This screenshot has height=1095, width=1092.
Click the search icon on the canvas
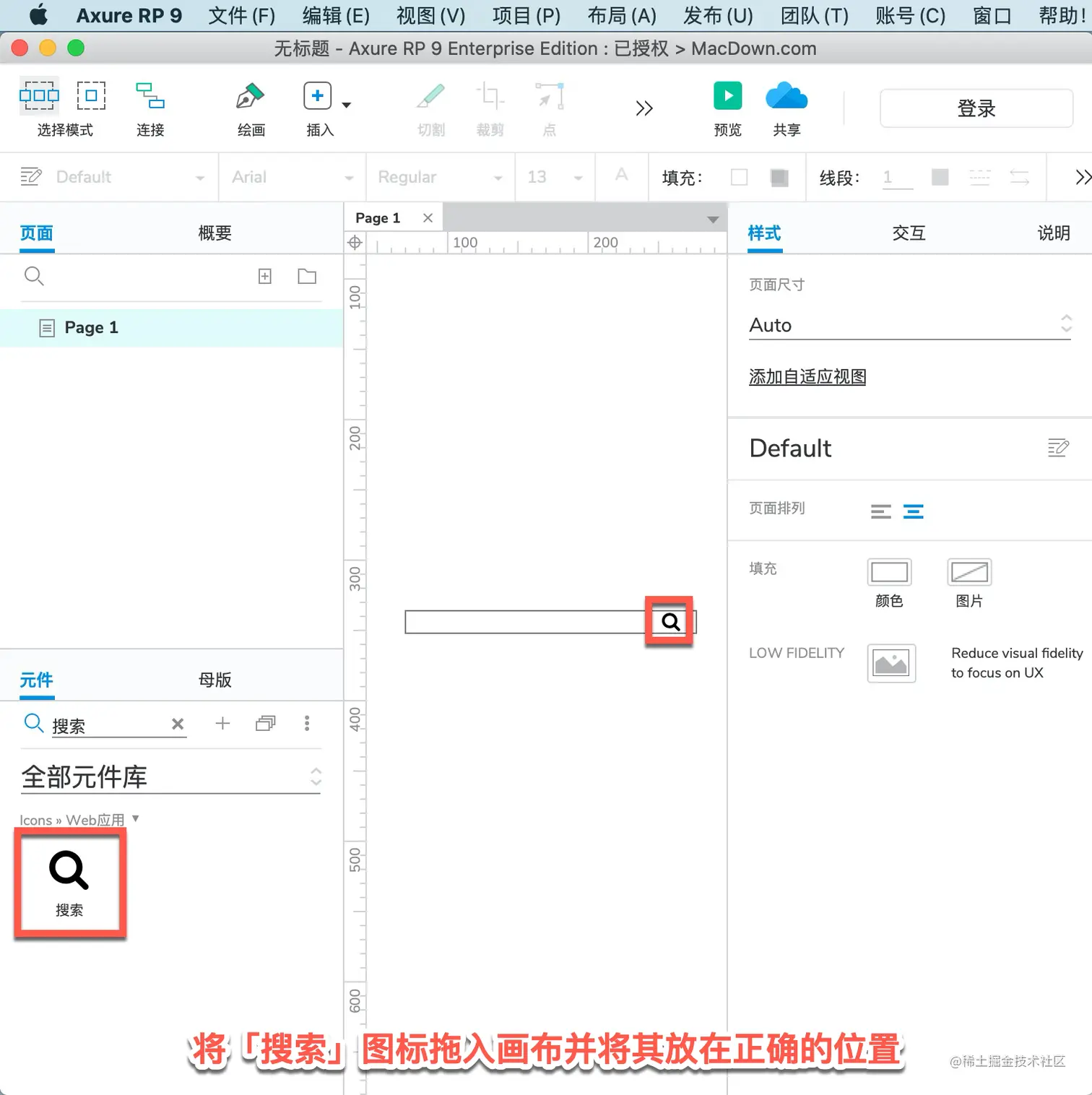tap(670, 622)
